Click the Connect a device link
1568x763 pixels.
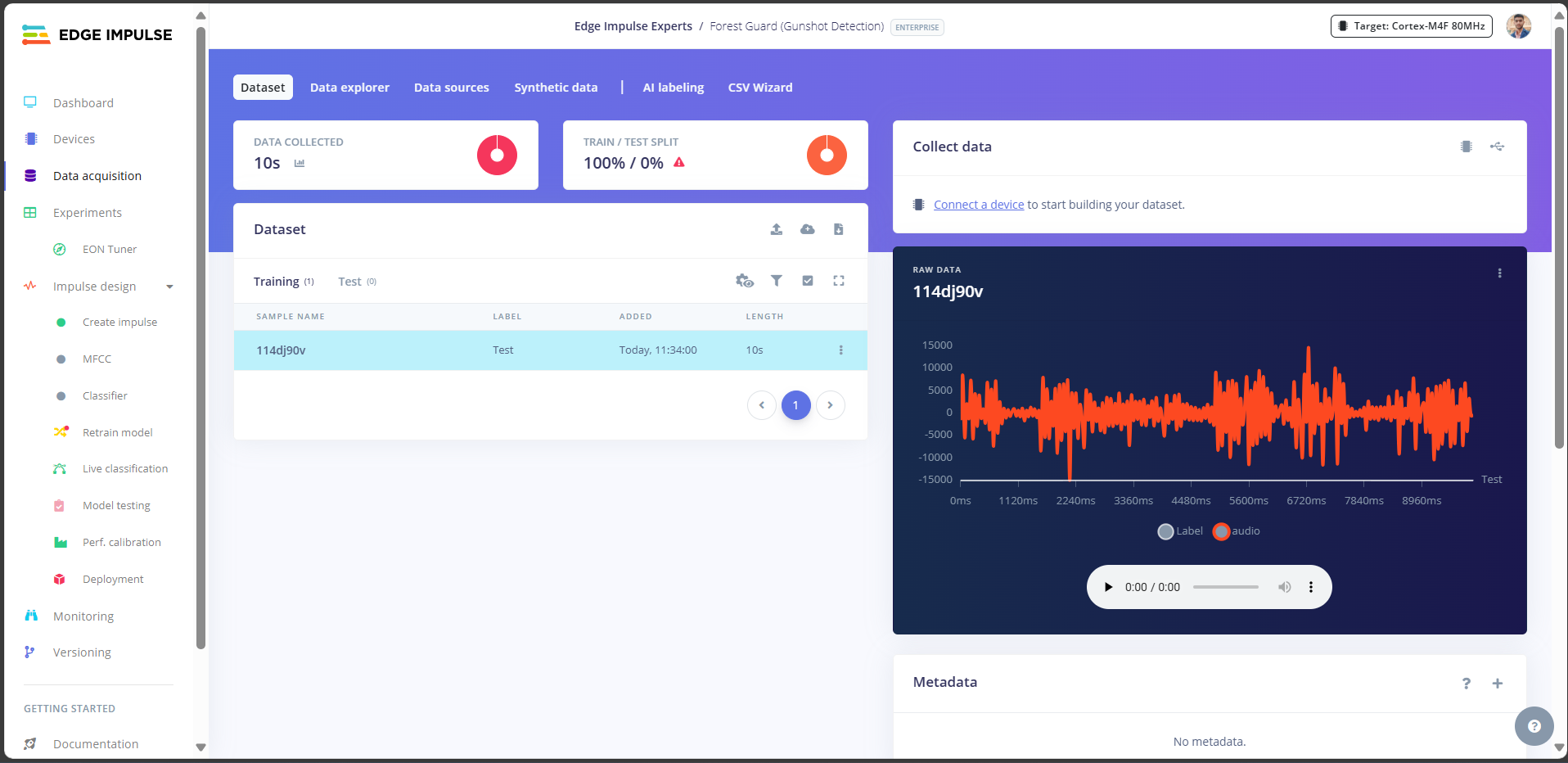click(979, 205)
